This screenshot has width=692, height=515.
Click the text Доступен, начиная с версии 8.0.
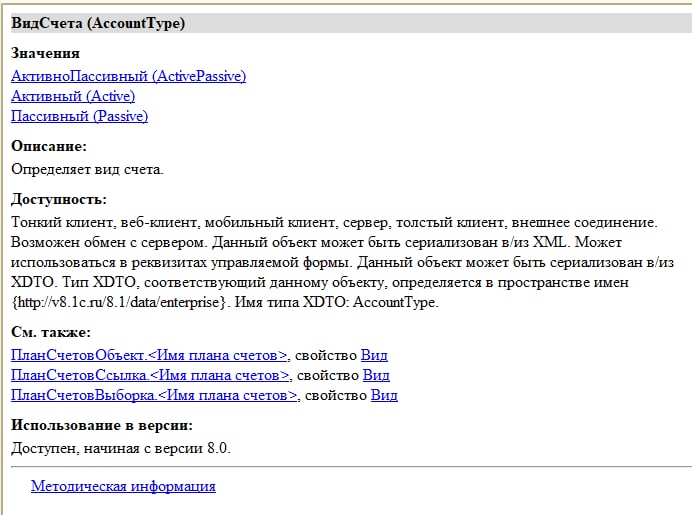[x=121, y=448]
